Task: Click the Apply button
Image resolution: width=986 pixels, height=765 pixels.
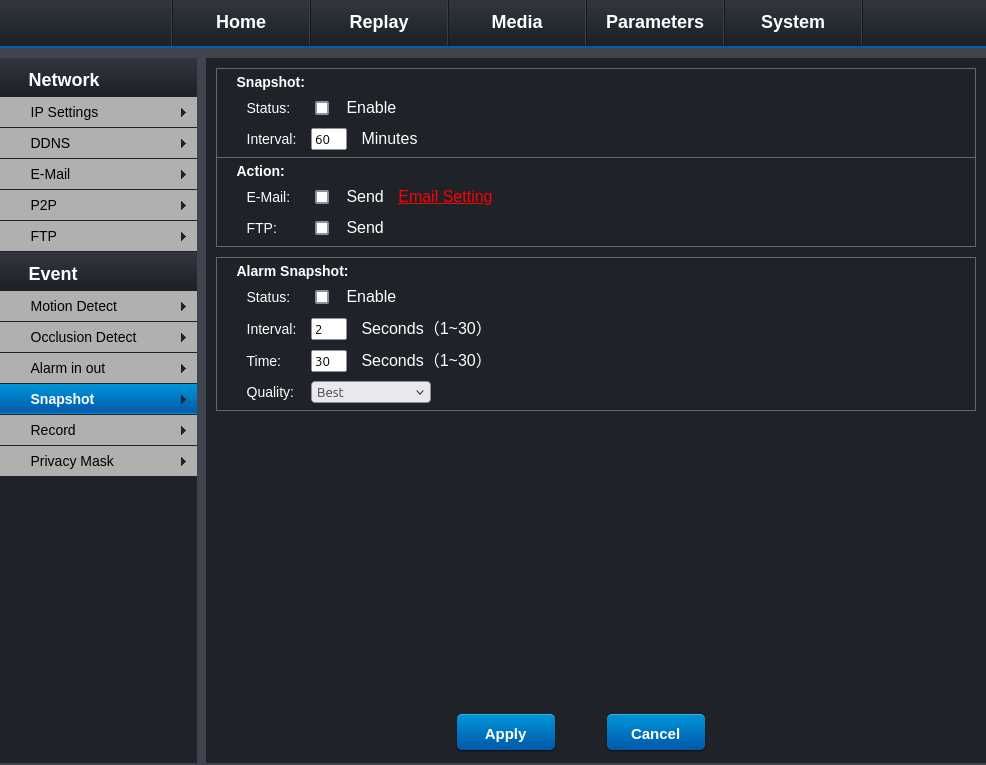Action: pyautogui.click(x=506, y=732)
